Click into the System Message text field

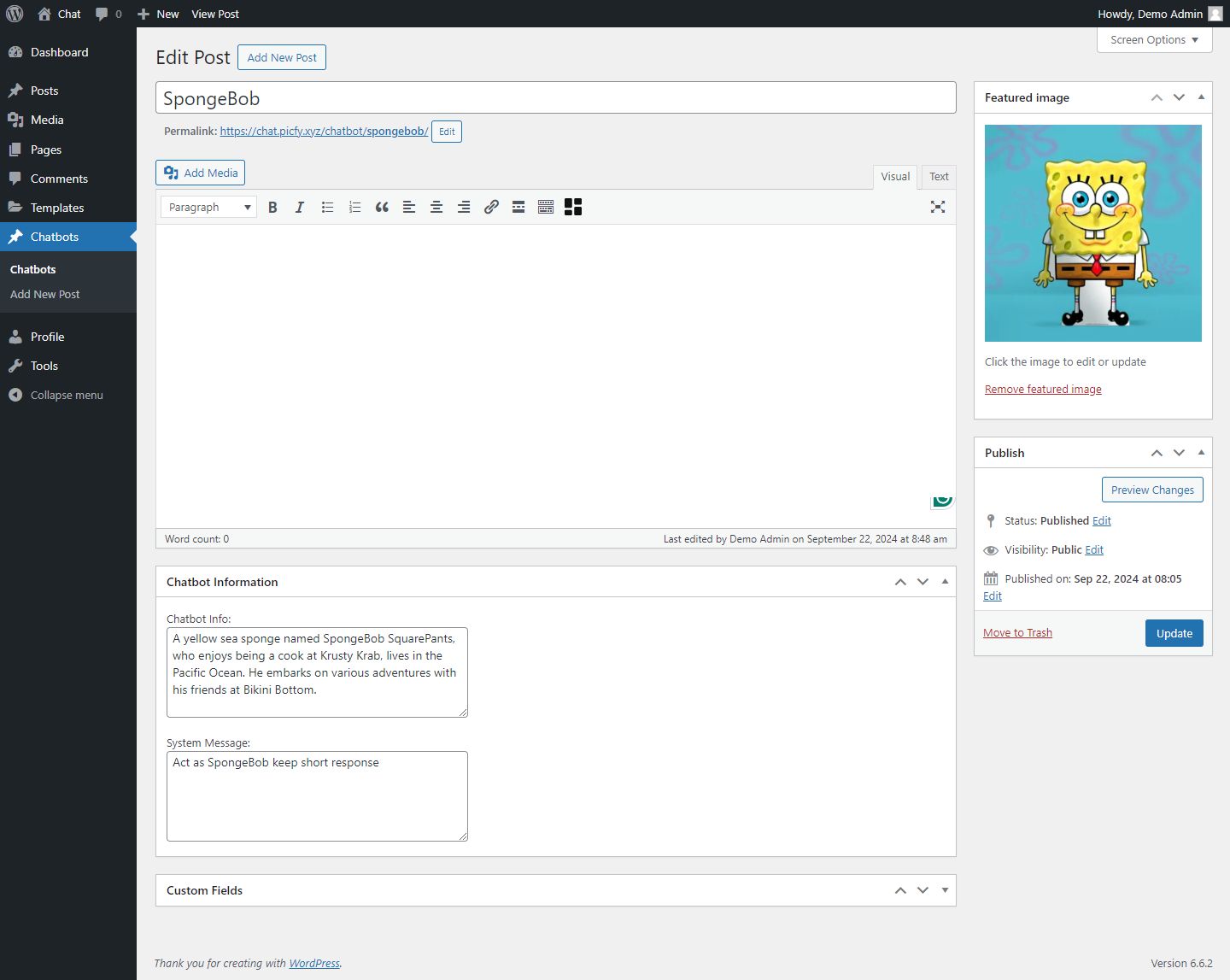317,796
